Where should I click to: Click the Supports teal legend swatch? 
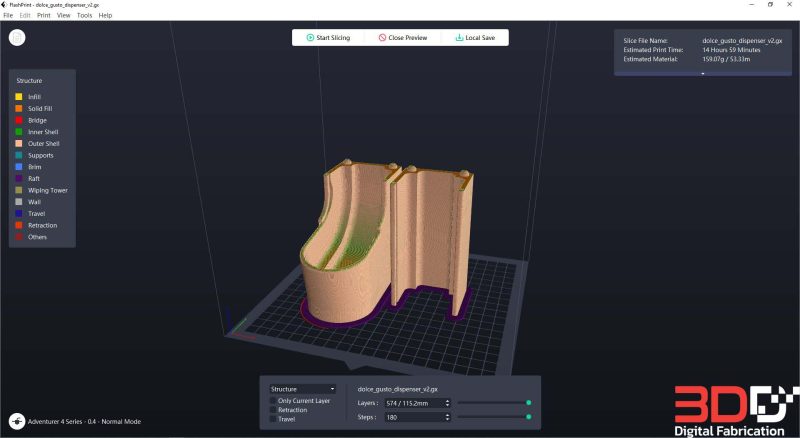coord(19,155)
